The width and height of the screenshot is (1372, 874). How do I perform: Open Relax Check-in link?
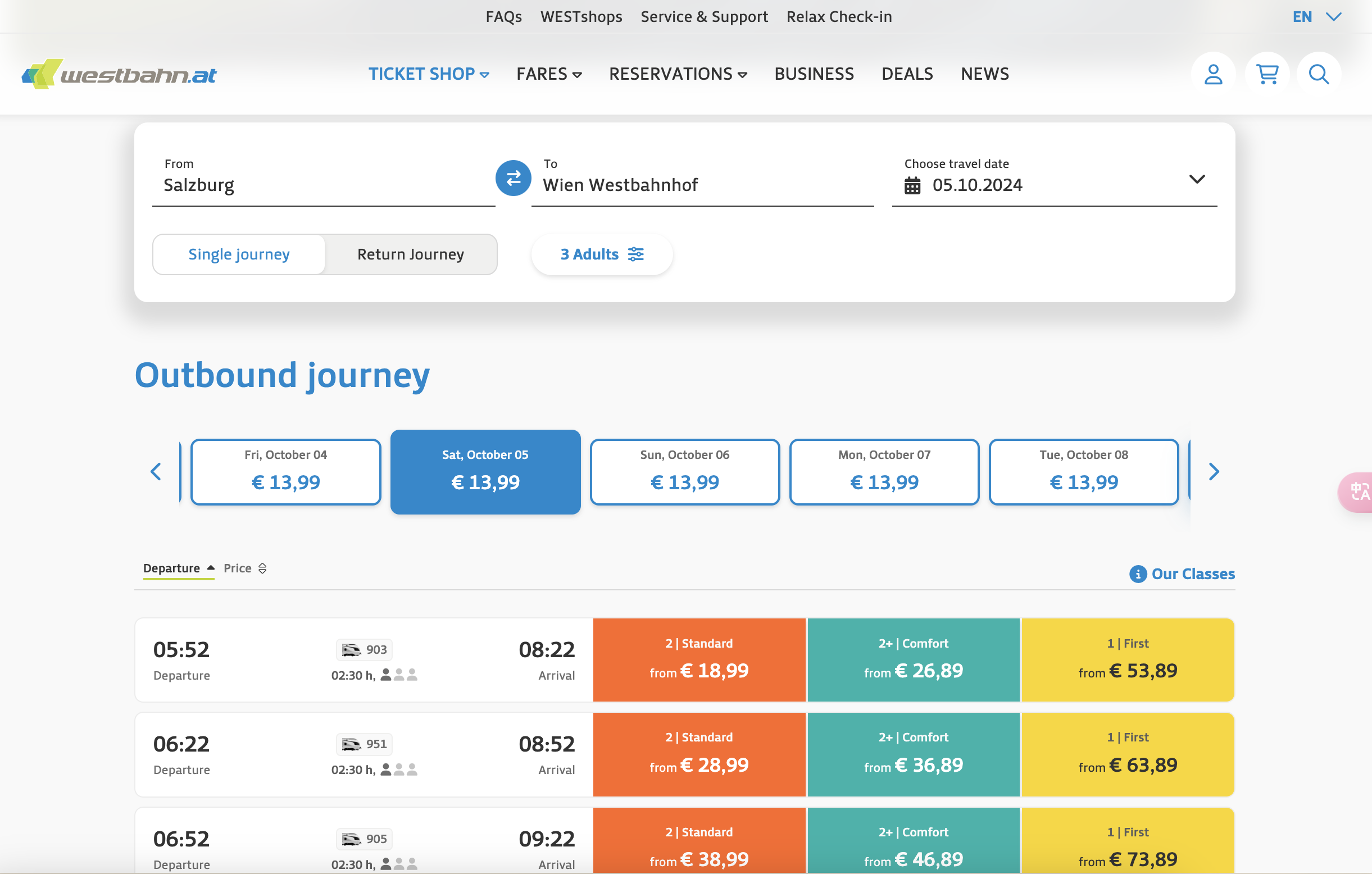tap(839, 16)
